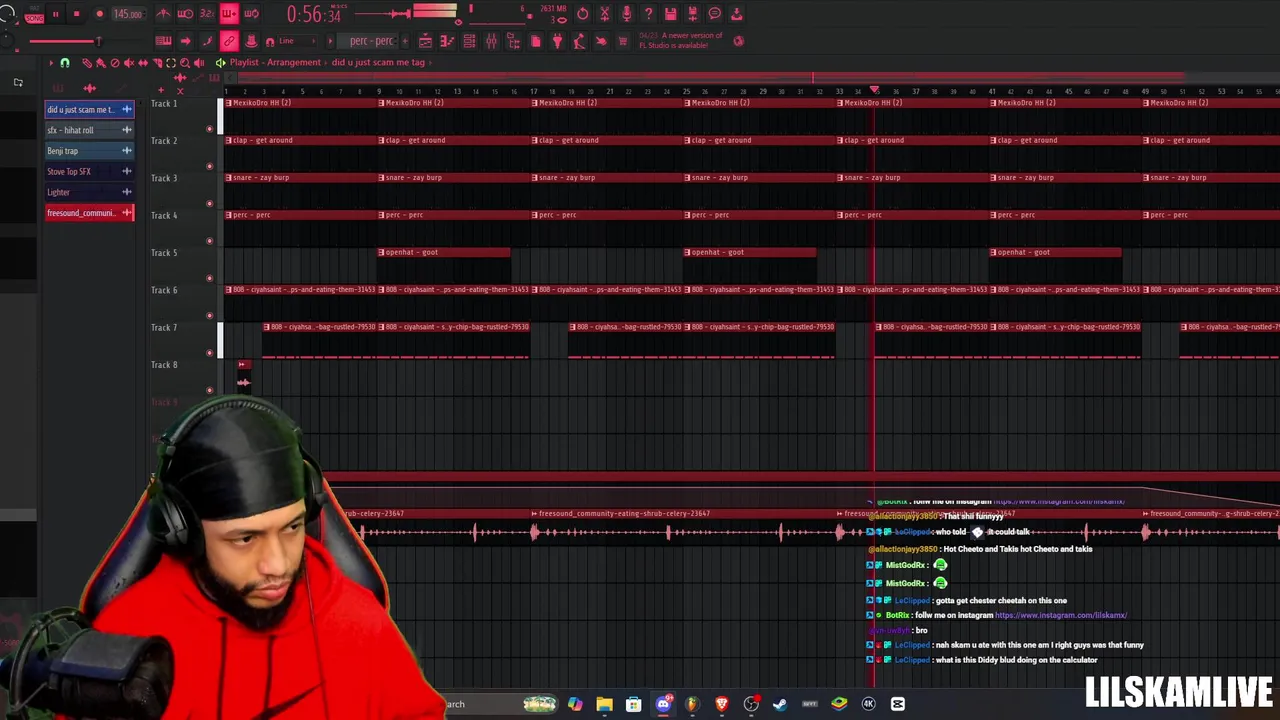Open first MexikoDro HH (2) clip menu
The image size is (1280, 720).
click(x=229, y=103)
